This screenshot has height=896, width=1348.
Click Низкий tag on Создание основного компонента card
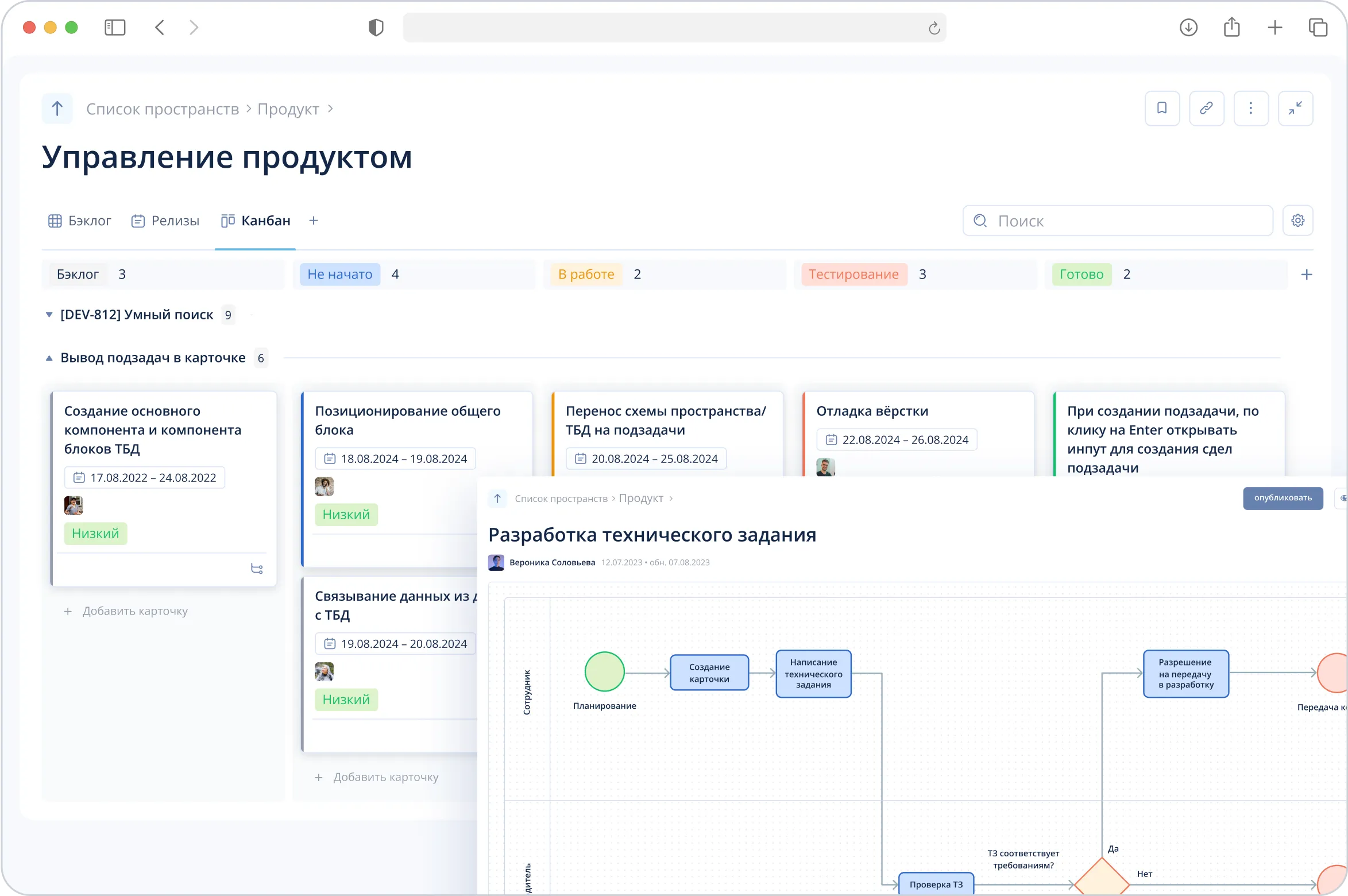tap(95, 534)
